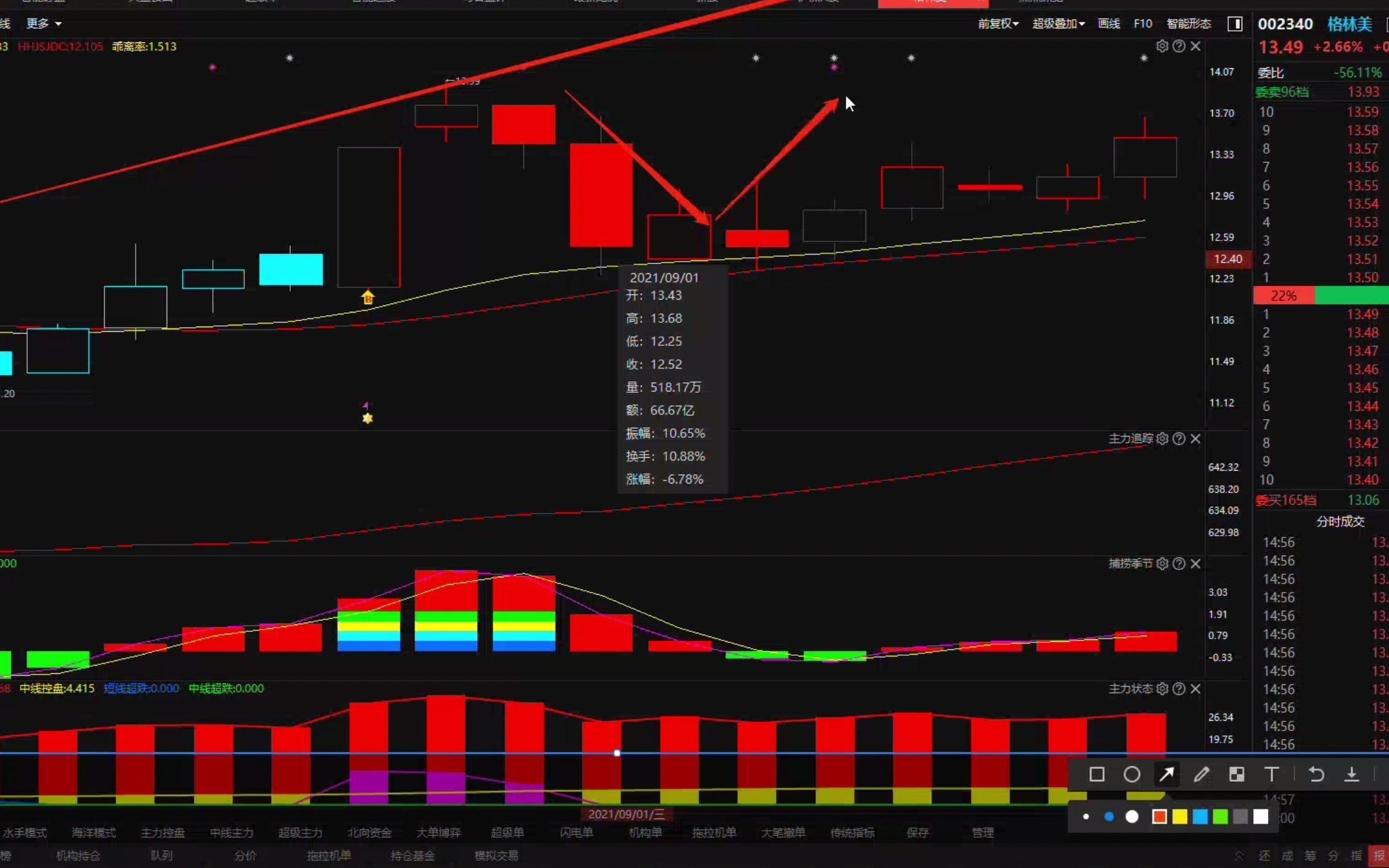Toggle the 分 panel button

click(1333, 856)
